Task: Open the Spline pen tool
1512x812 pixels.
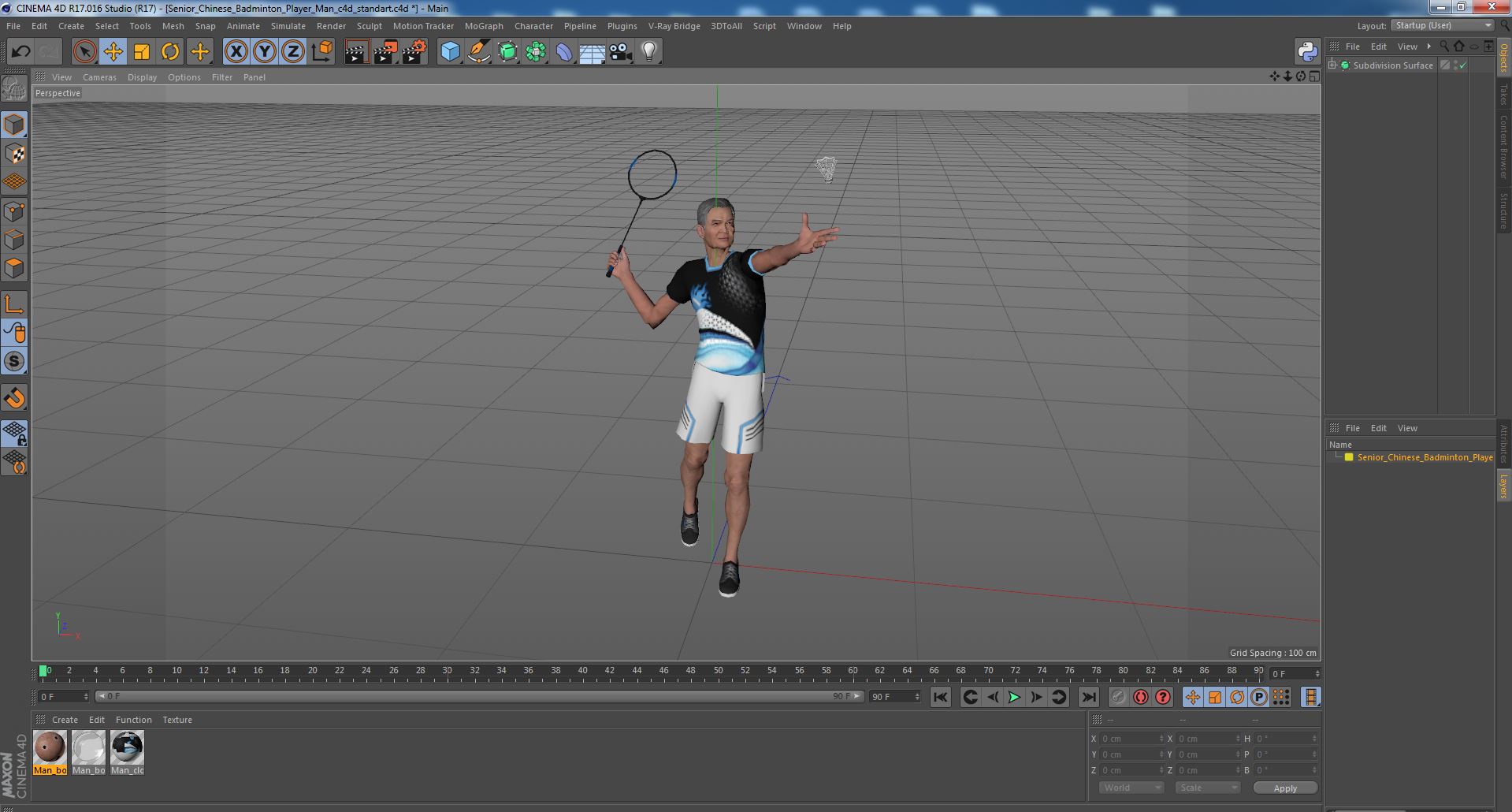Action: pos(479,52)
